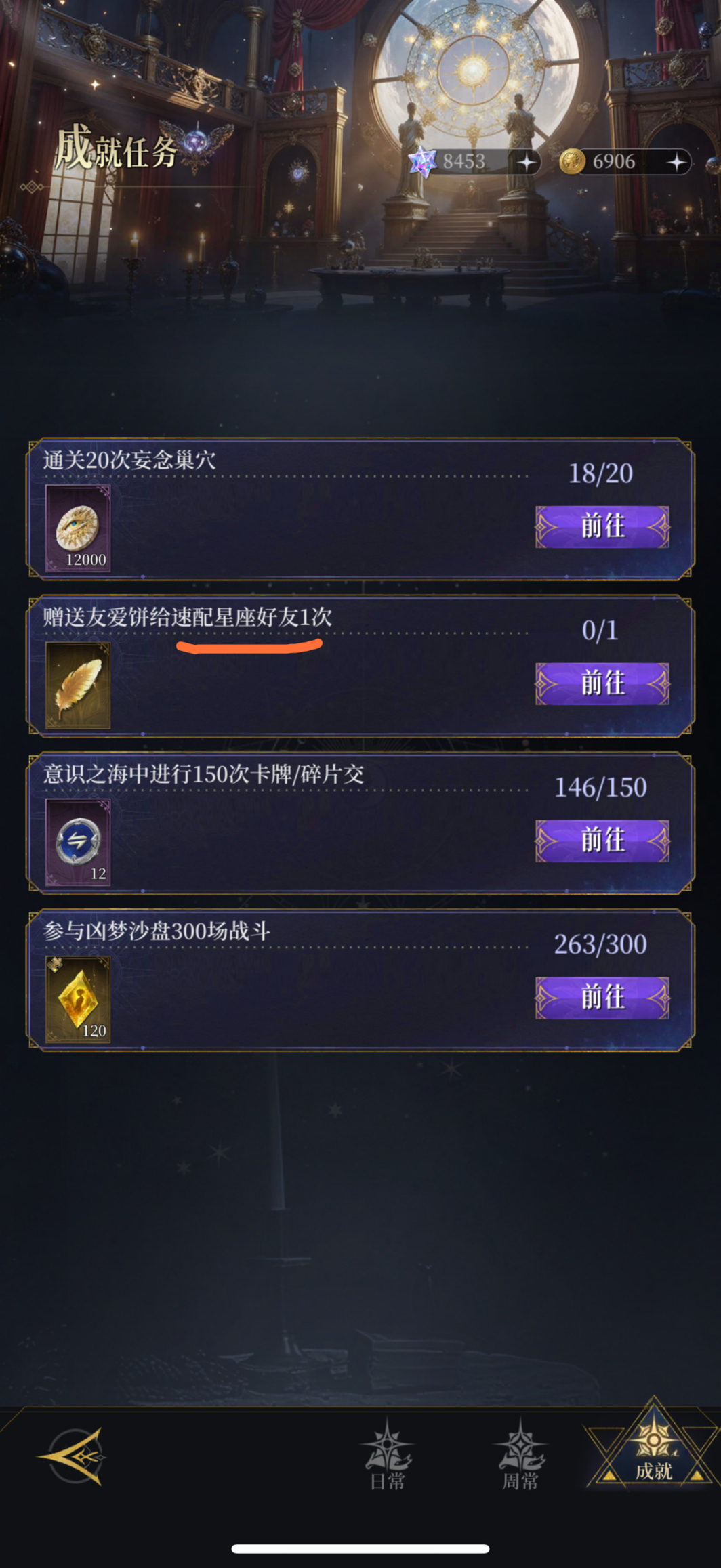Tap the gold coin currency icon
Viewport: 721px width, 1568px height.
[x=571, y=162]
